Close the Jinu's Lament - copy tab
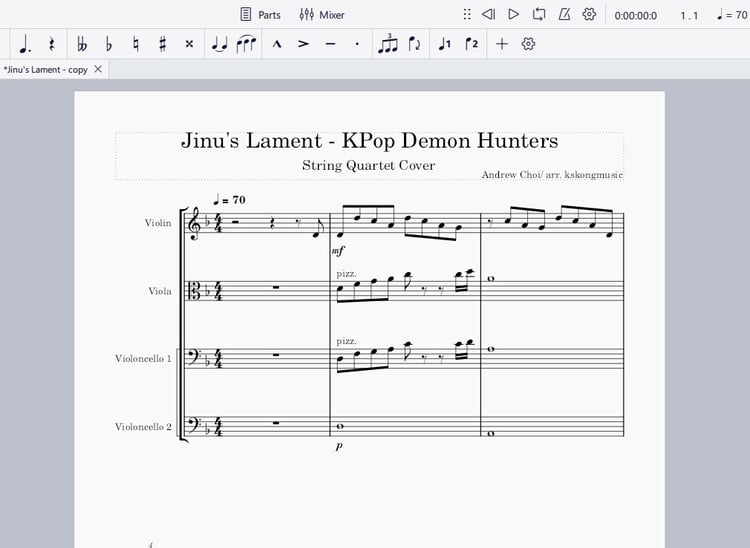 [x=98, y=69]
